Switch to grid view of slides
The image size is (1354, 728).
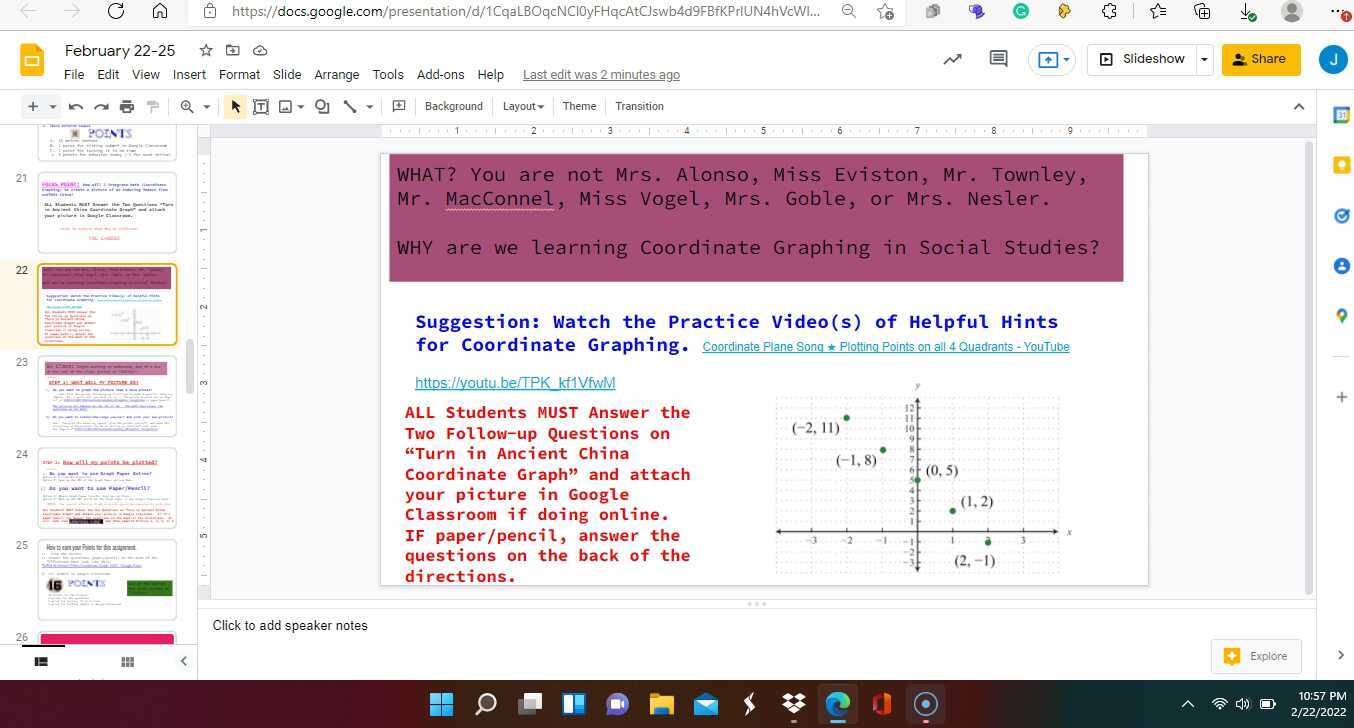click(x=127, y=661)
